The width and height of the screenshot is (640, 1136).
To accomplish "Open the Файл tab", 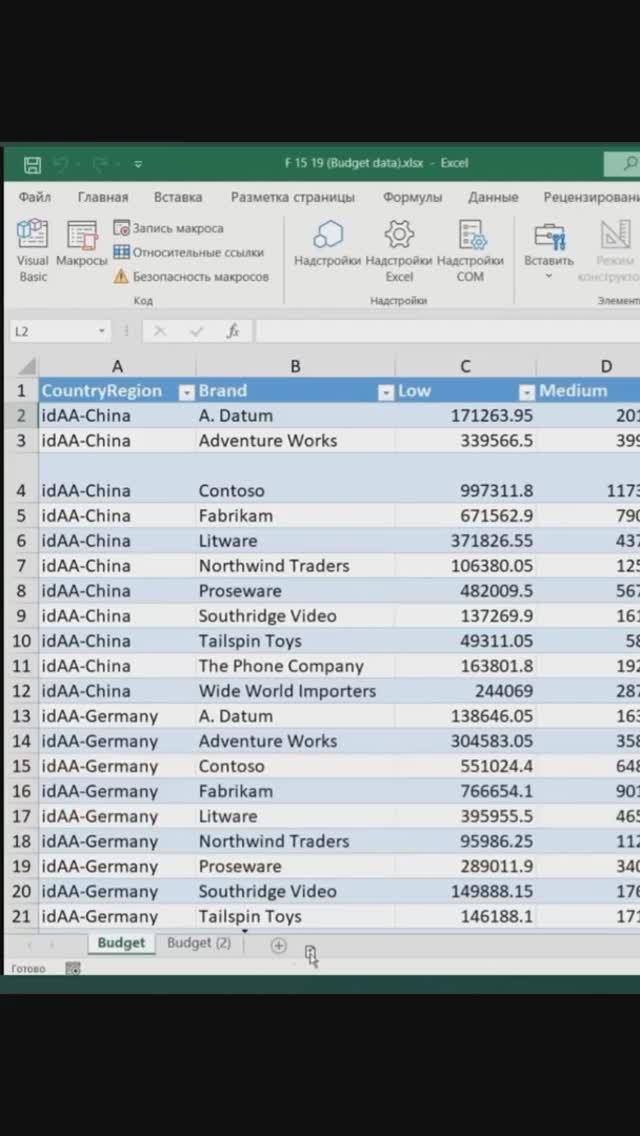I will tap(35, 197).
